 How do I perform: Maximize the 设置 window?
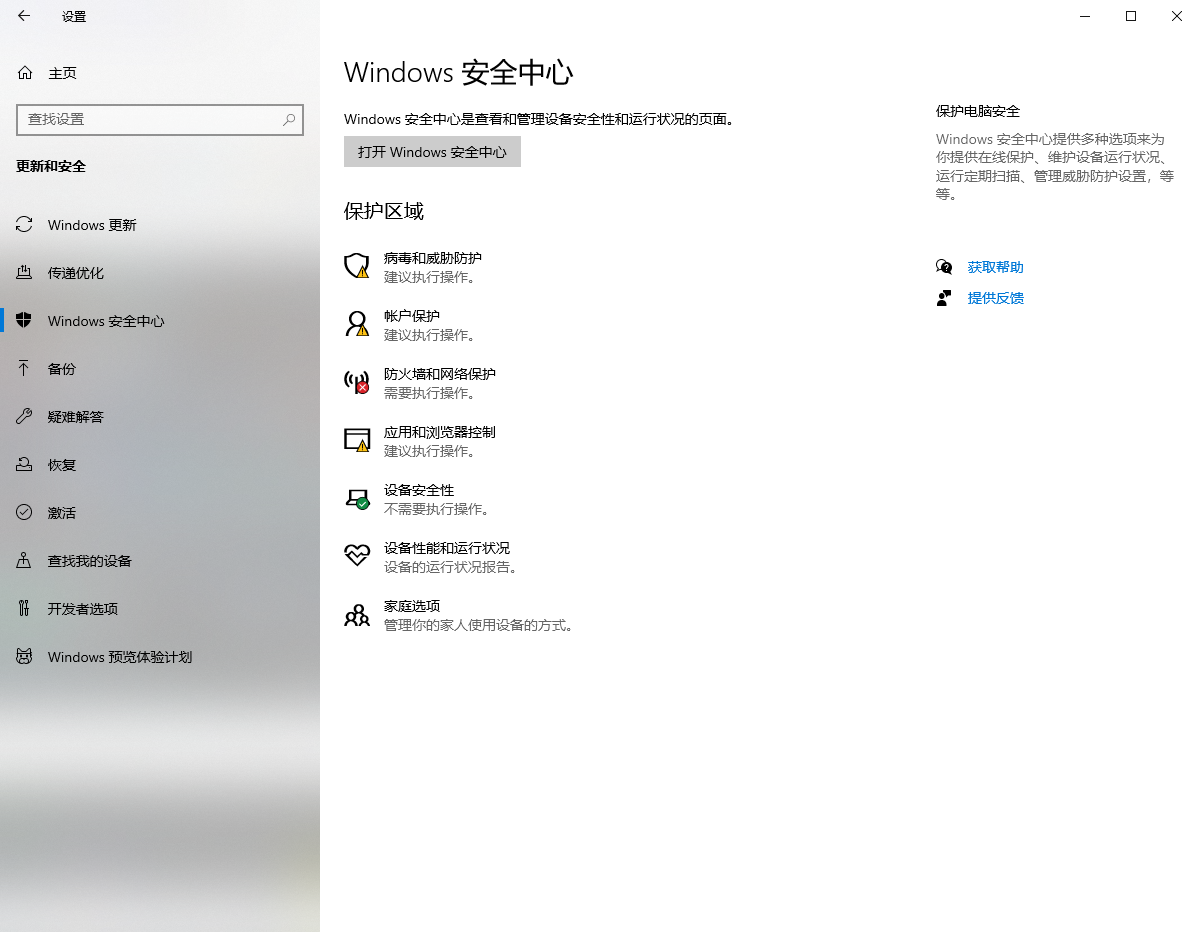[1131, 16]
